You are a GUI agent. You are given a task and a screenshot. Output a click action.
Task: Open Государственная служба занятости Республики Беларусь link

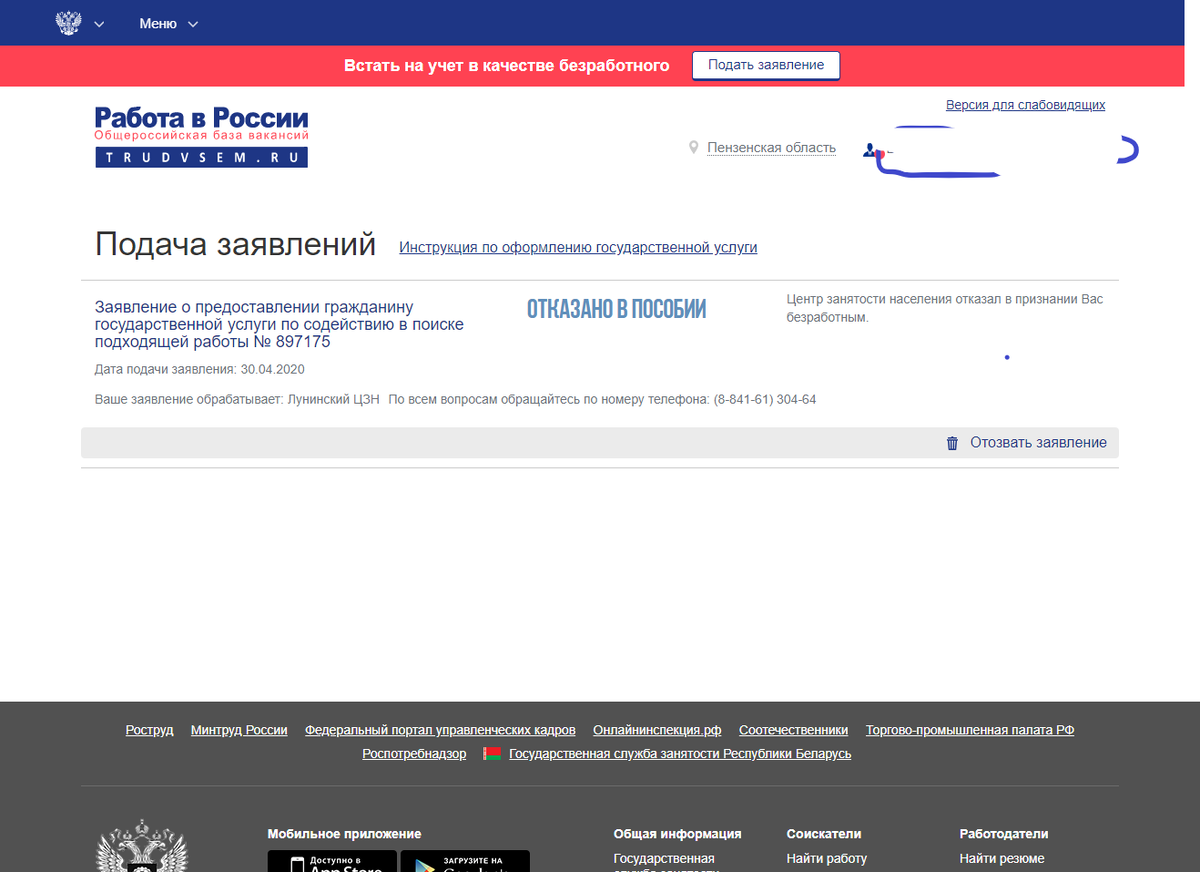click(680, 754)
